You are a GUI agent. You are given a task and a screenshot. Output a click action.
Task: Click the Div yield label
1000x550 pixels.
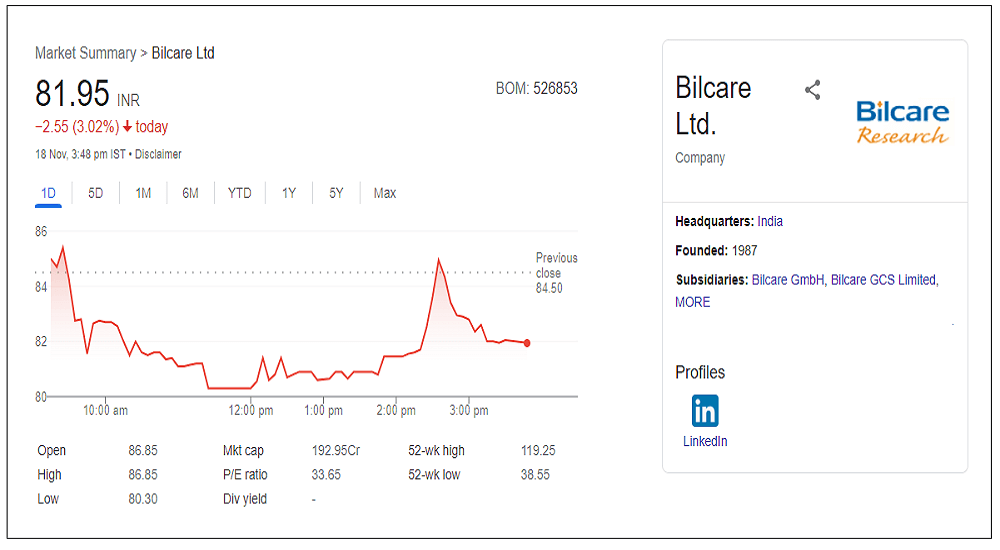pos(245,499)
